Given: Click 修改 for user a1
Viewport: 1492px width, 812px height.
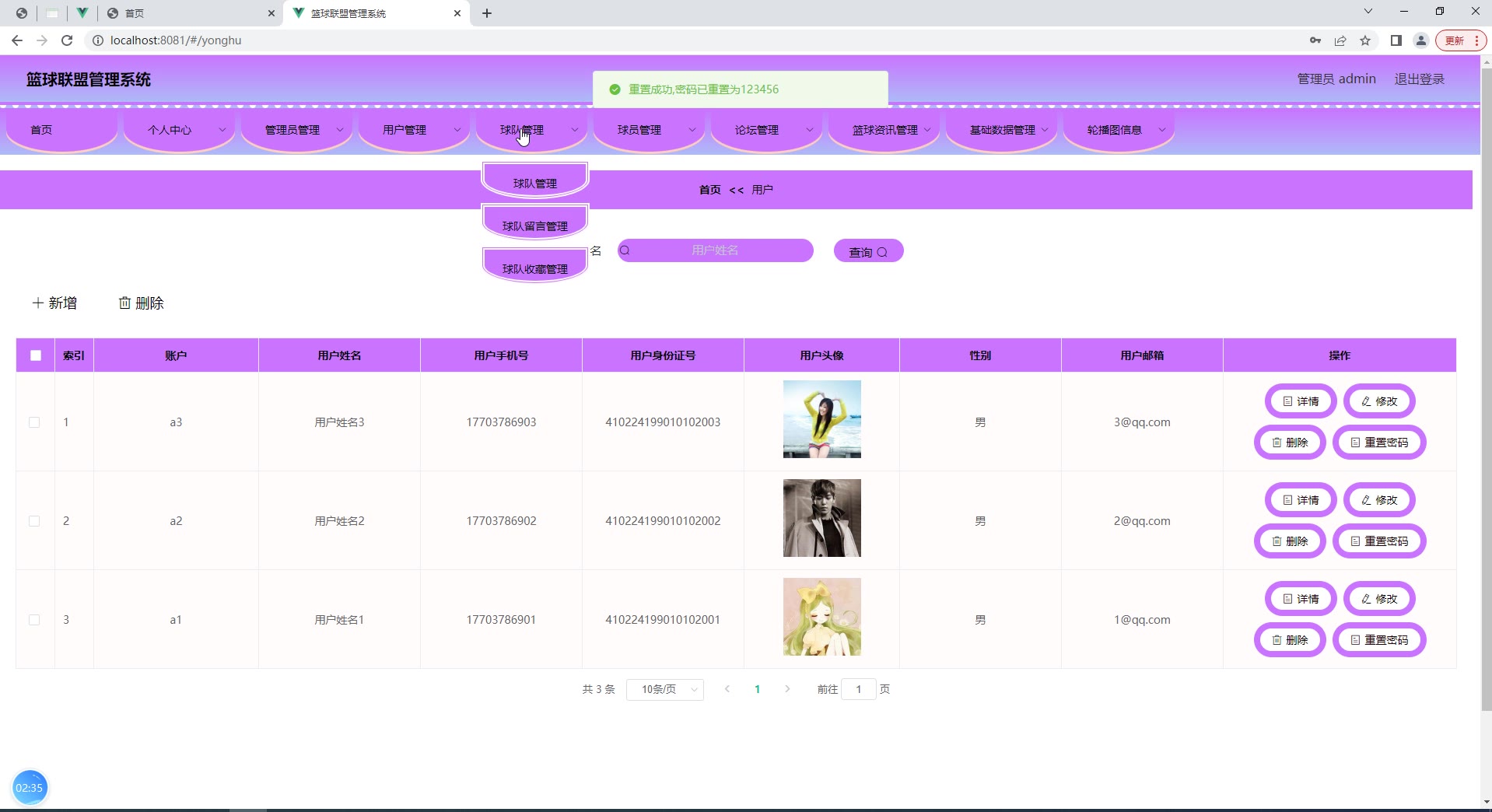Looking at the screenshot, I should pyautogui.click(x=1379, y=599).
